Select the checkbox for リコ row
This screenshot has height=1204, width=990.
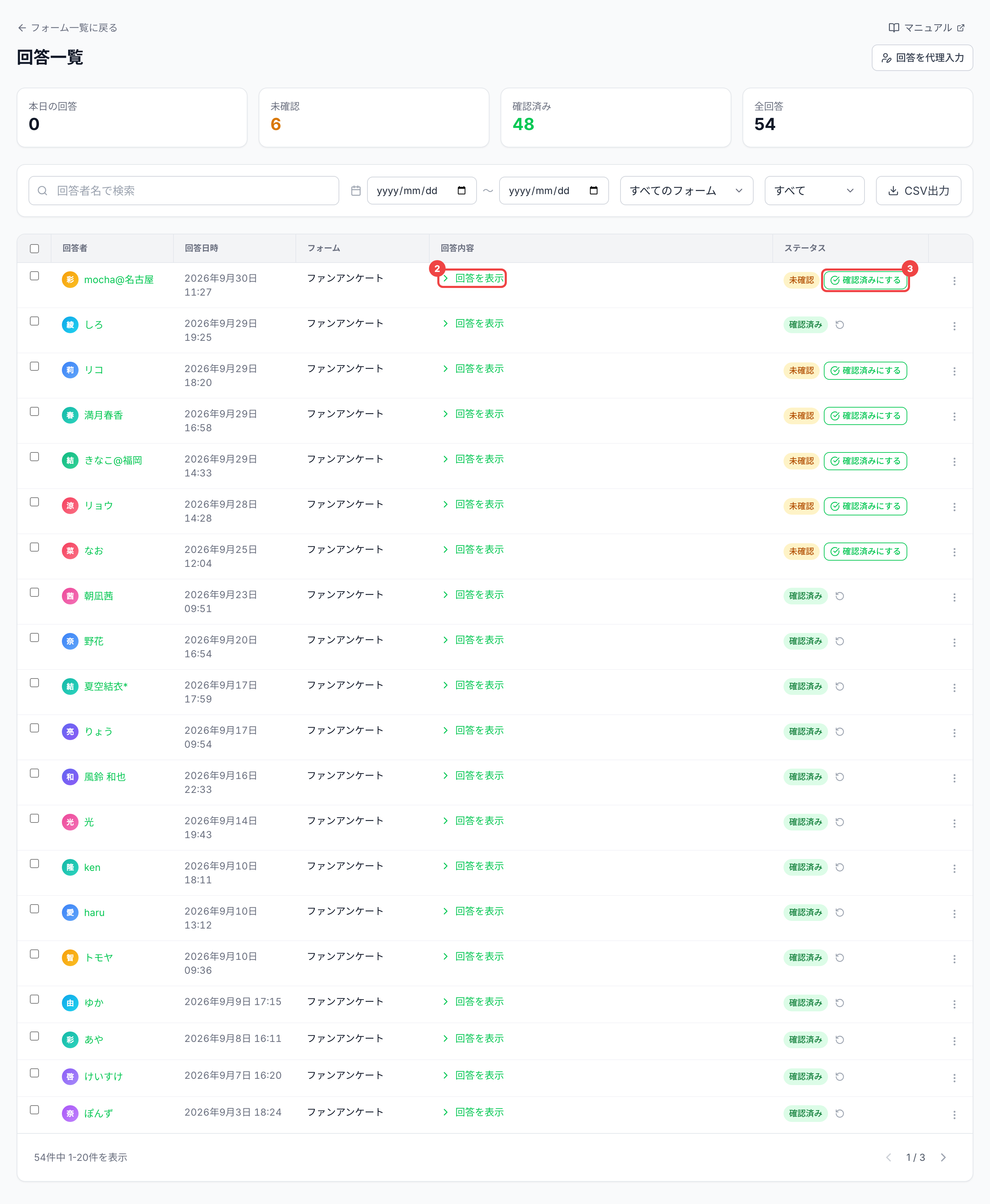pyautogui.click(x=35, y=366)
